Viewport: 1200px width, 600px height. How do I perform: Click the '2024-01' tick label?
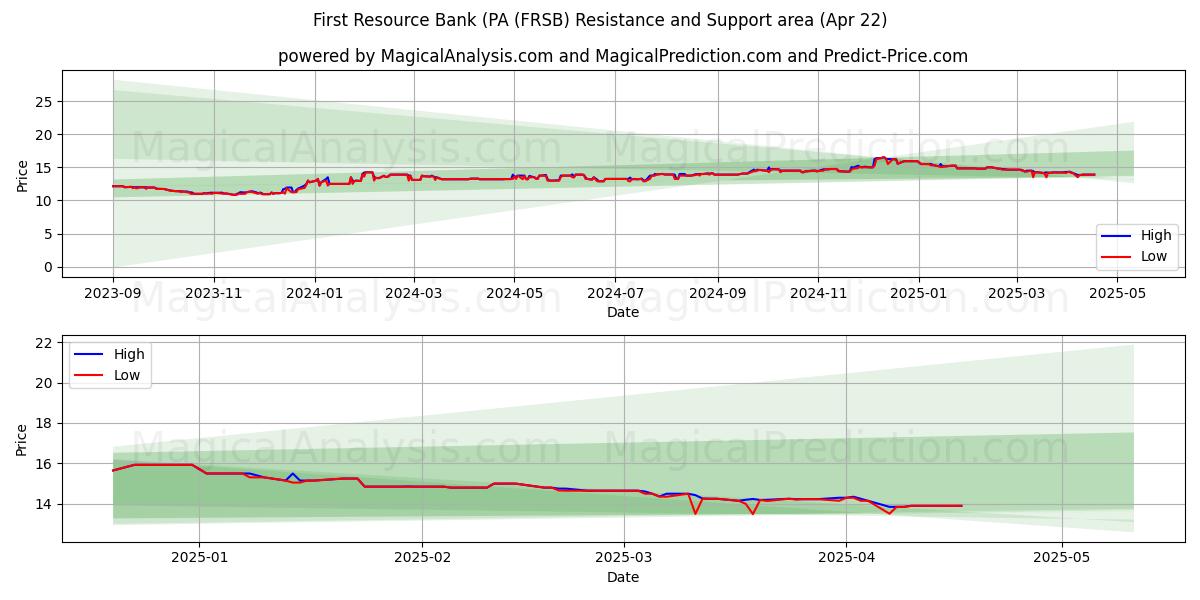(315, 293)
